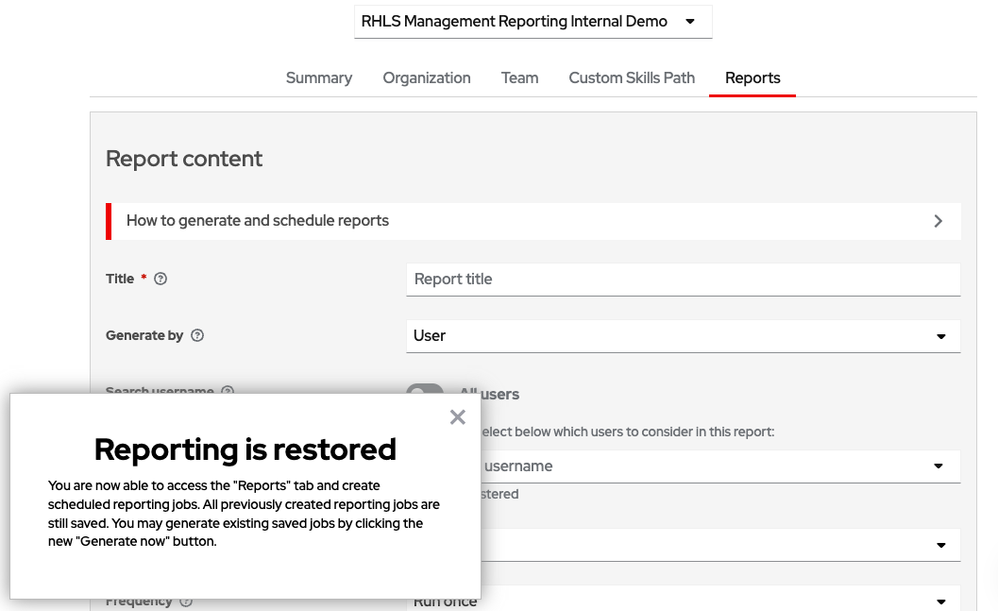This screenshot has height=611, width=998.
Task: Click the Report title input field
Action: pyautogui.click(x=683, y=279)
